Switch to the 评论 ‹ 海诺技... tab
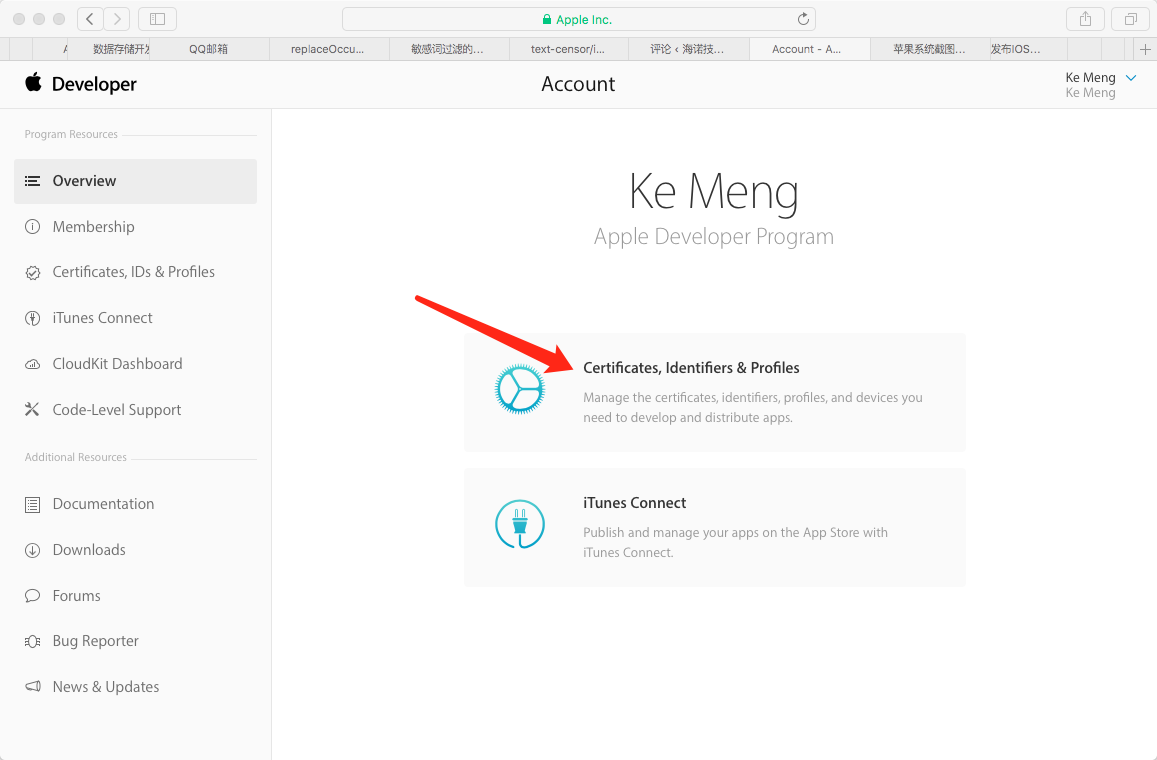This screenshot has width=1157, height=760. coord(688,49)
